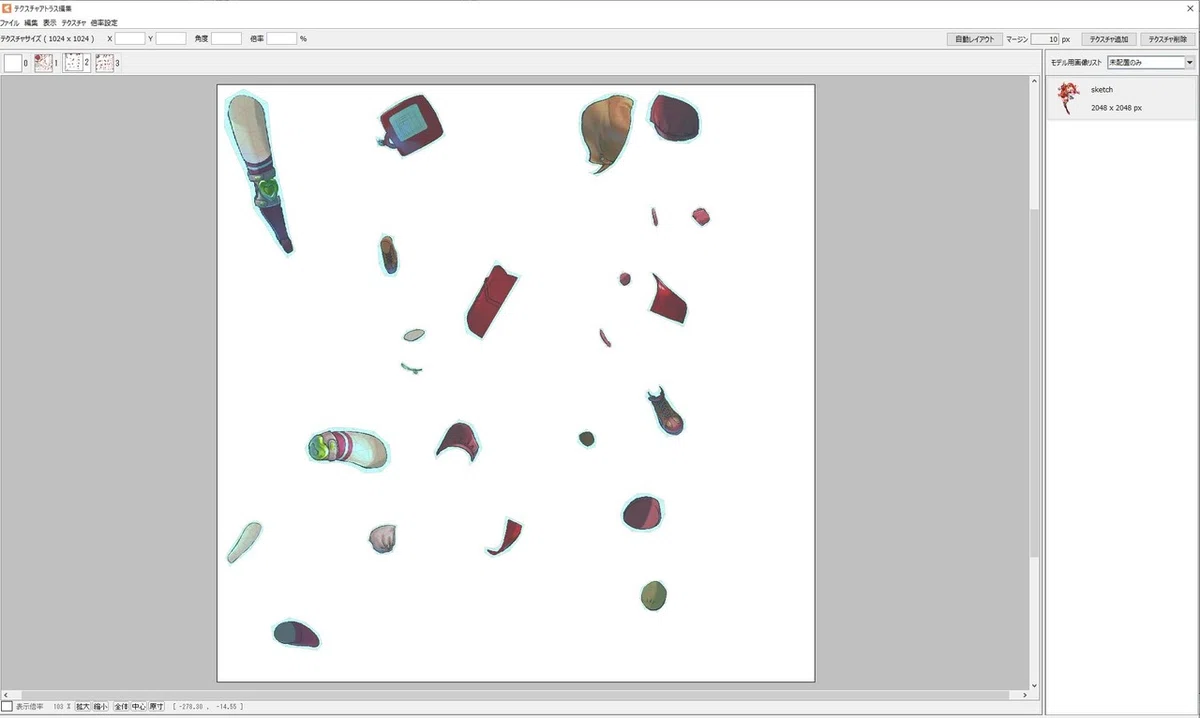Click the 自動レイアウト button
Image resolution: width=1200 pixels, height=718 pixels.
pyautogui.click(x=974, y=39)
